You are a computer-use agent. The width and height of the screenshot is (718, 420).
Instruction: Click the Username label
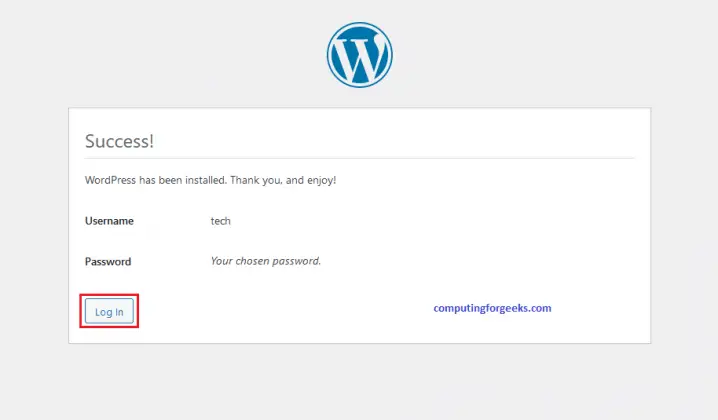(x=109, y=221)
